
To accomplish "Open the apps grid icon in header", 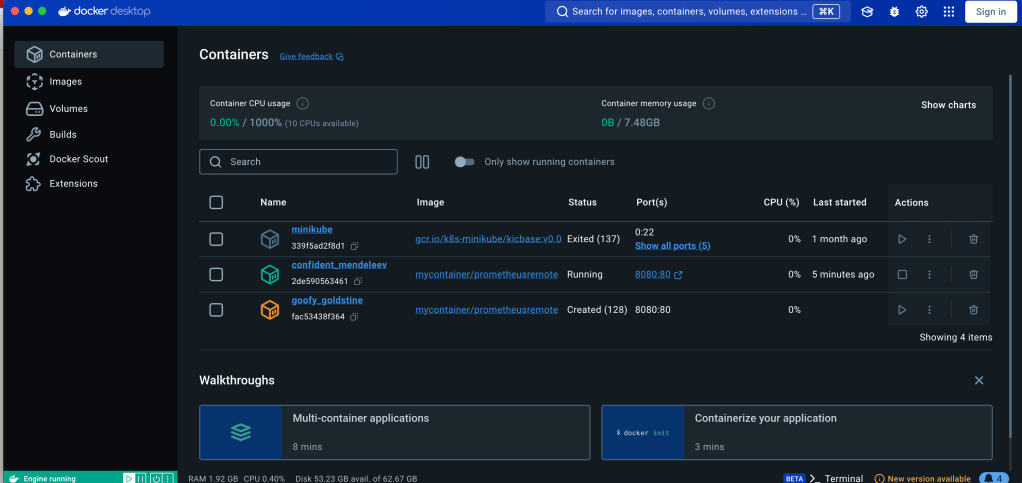I will coord(949,12).
